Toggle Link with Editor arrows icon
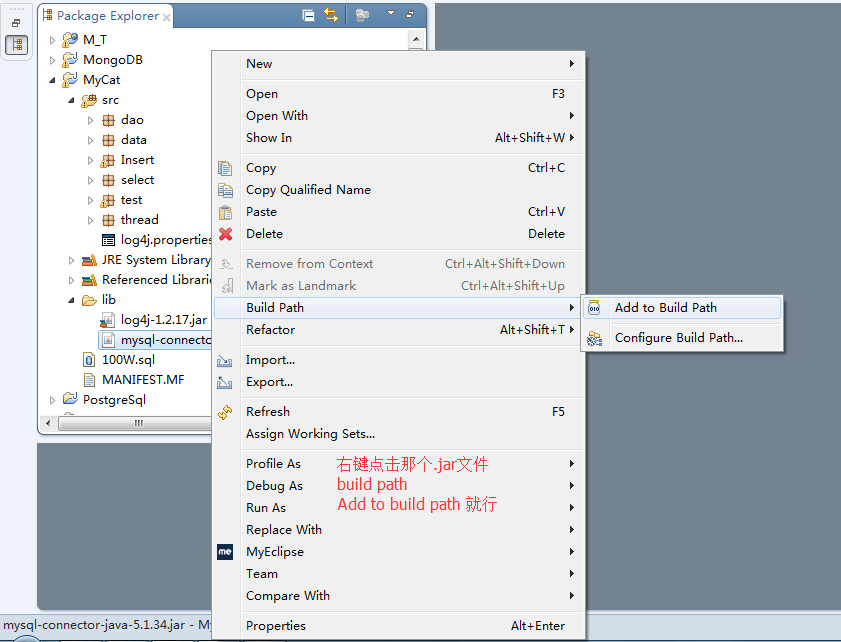The height and width of the screenshot is (642, 841). pyautogui.click(x=331, y=16)
